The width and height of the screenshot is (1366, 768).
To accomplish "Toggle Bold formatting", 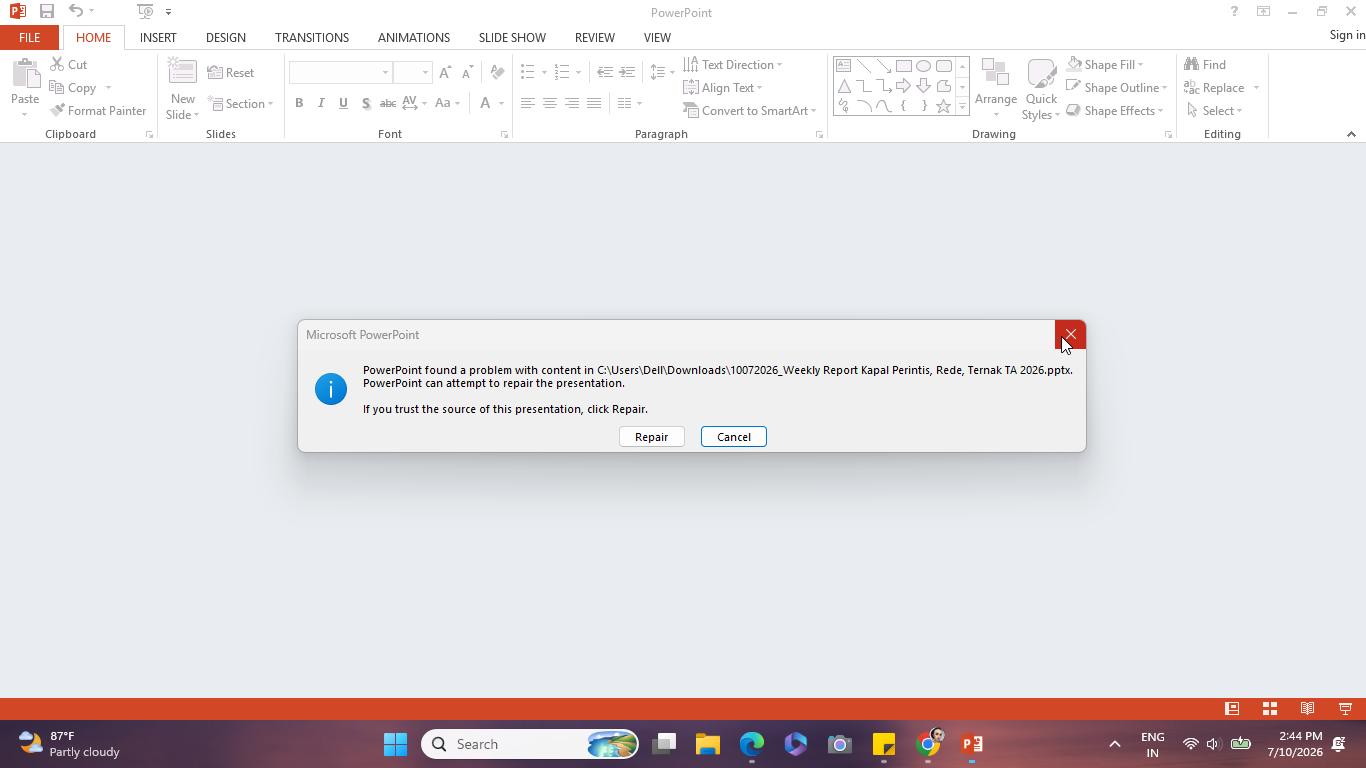I will click(299, 103).
